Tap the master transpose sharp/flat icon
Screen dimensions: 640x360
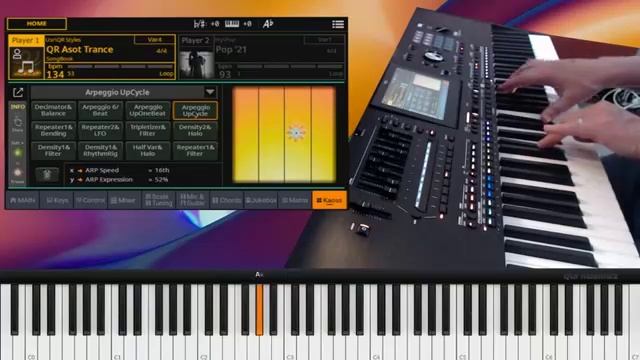(199, 24)
